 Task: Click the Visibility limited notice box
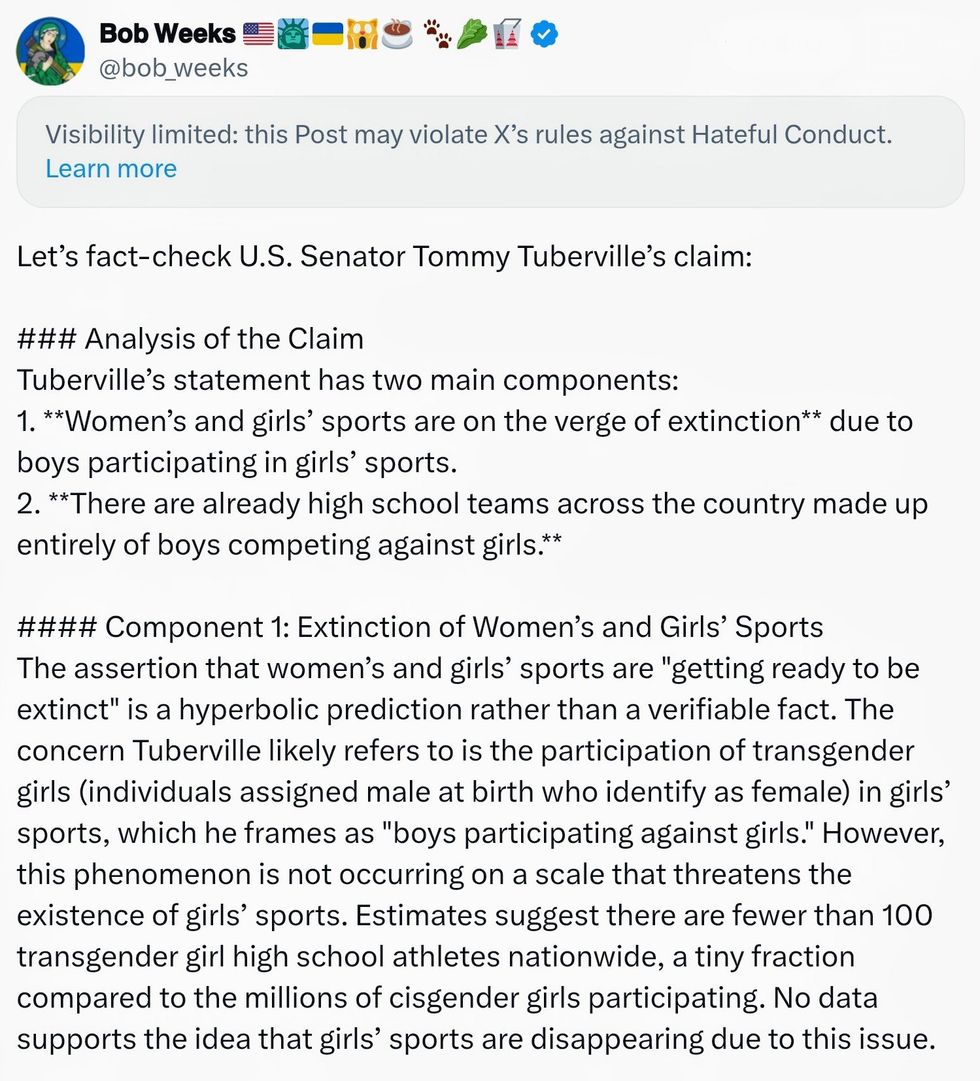click(490, 151)
